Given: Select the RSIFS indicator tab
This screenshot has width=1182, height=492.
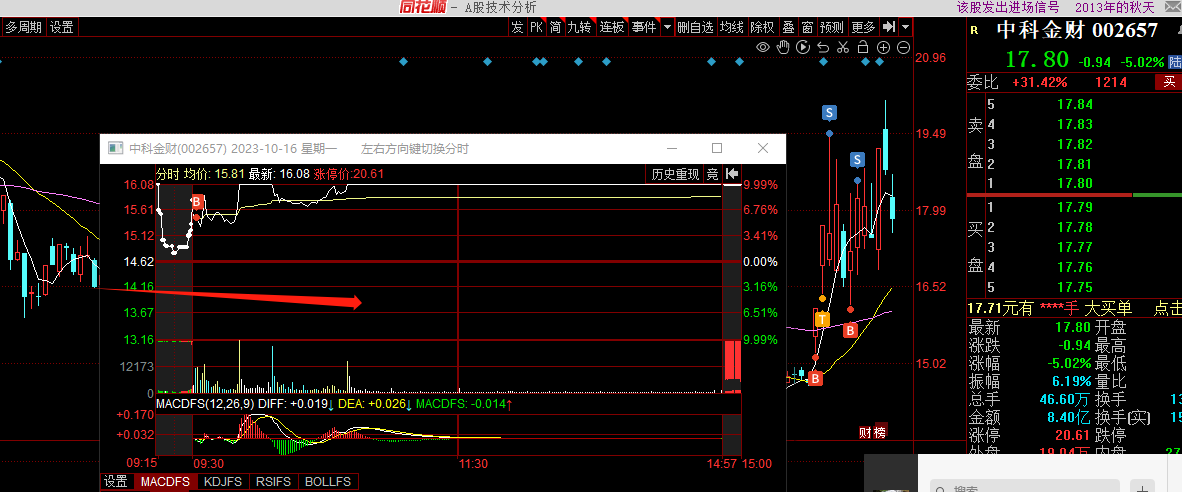Looking at the screenshot, I should click(274, 481).
